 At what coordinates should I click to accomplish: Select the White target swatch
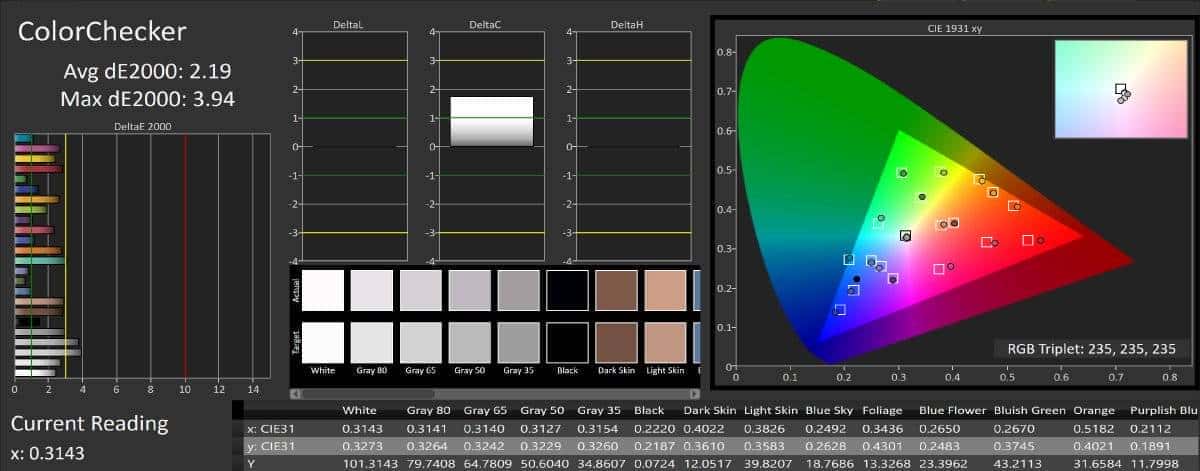(322, 342)
